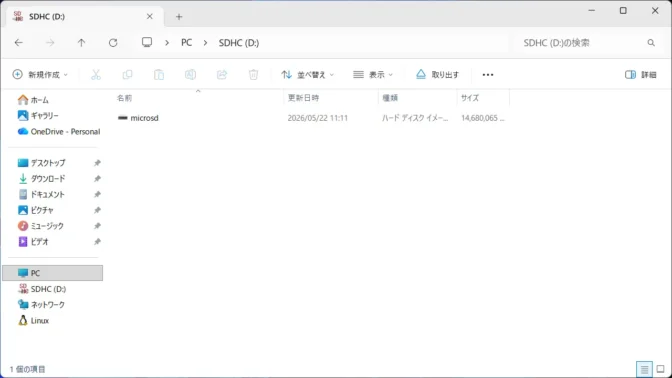672x378 pixels.
Task: Open the three-dots more options menu
Action: [x=488, y=75]
